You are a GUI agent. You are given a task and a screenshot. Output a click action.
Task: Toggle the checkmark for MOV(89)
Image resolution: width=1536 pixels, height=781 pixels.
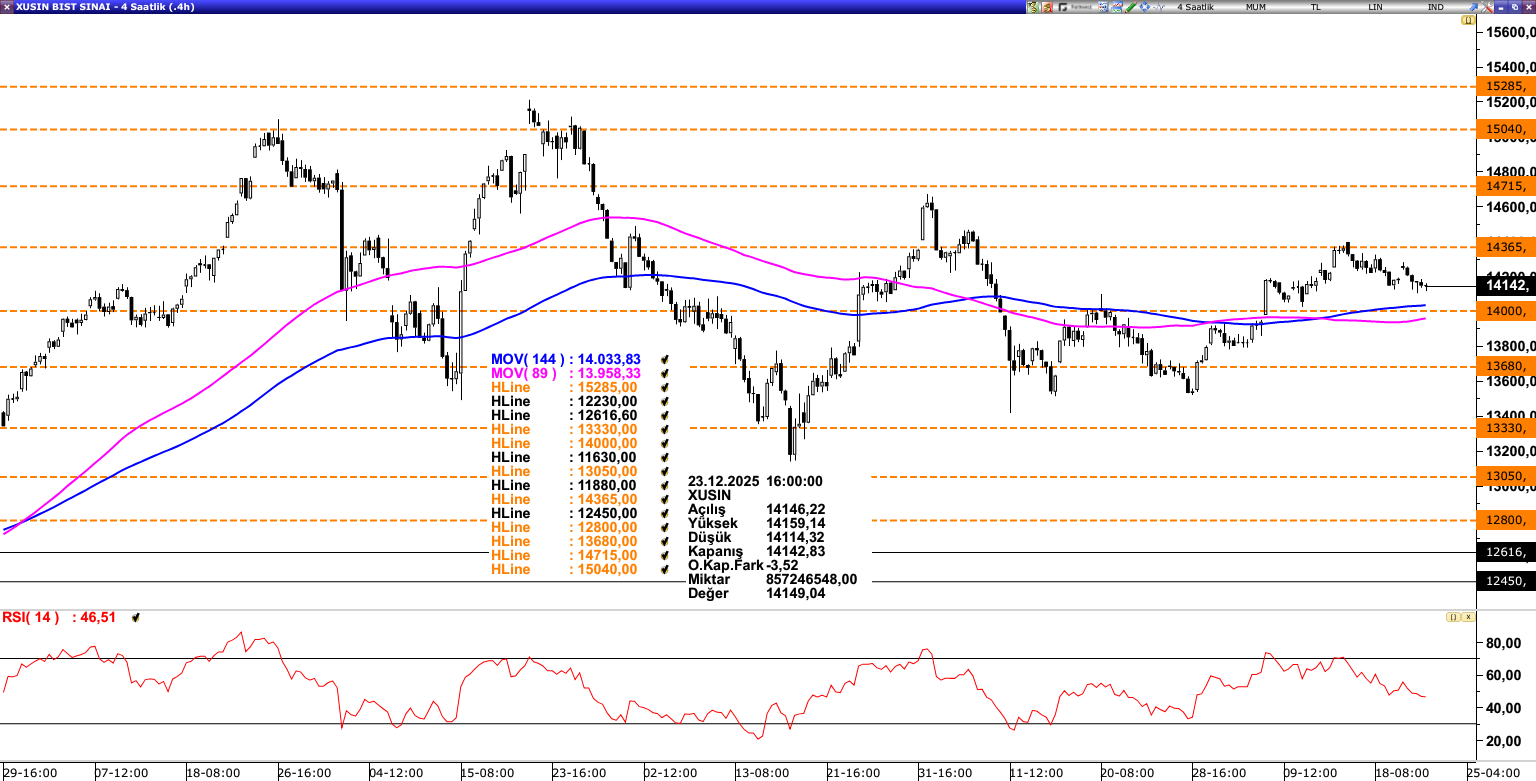pyautogui.click(x=664, y=373)
